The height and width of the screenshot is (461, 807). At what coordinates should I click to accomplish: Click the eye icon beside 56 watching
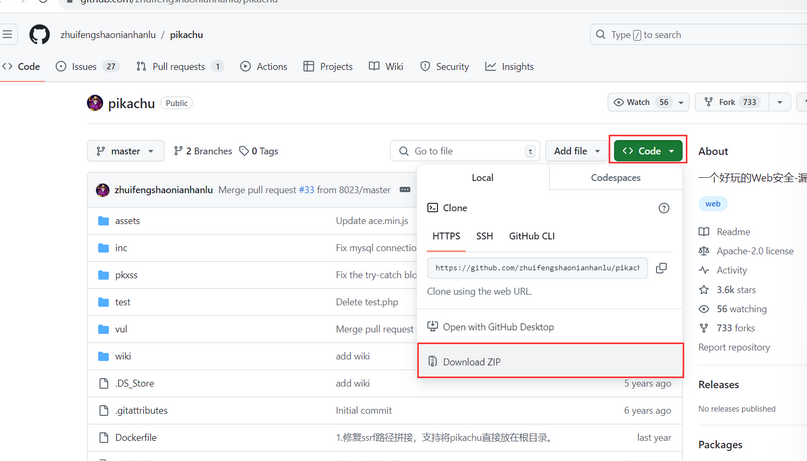(704, 309)
